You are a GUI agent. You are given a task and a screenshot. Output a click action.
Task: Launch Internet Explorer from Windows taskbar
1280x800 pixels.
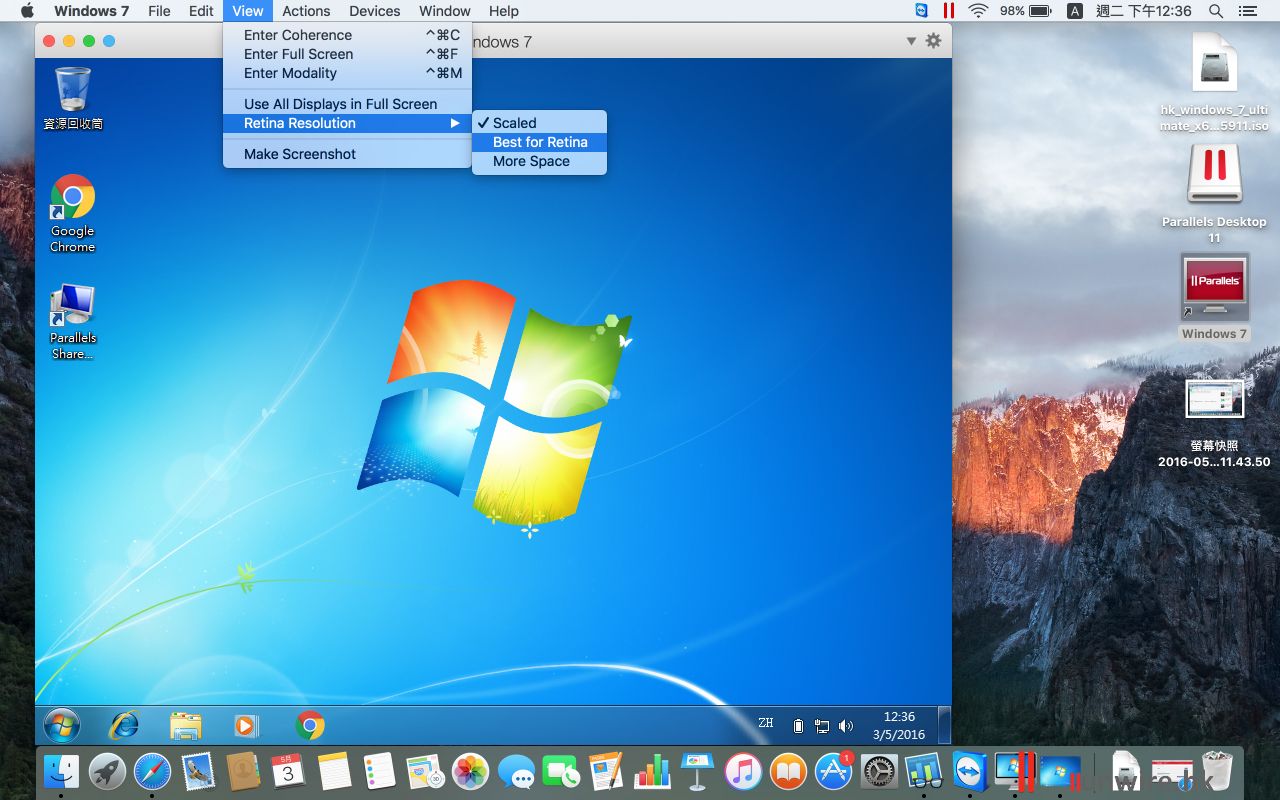coord(124,725)
